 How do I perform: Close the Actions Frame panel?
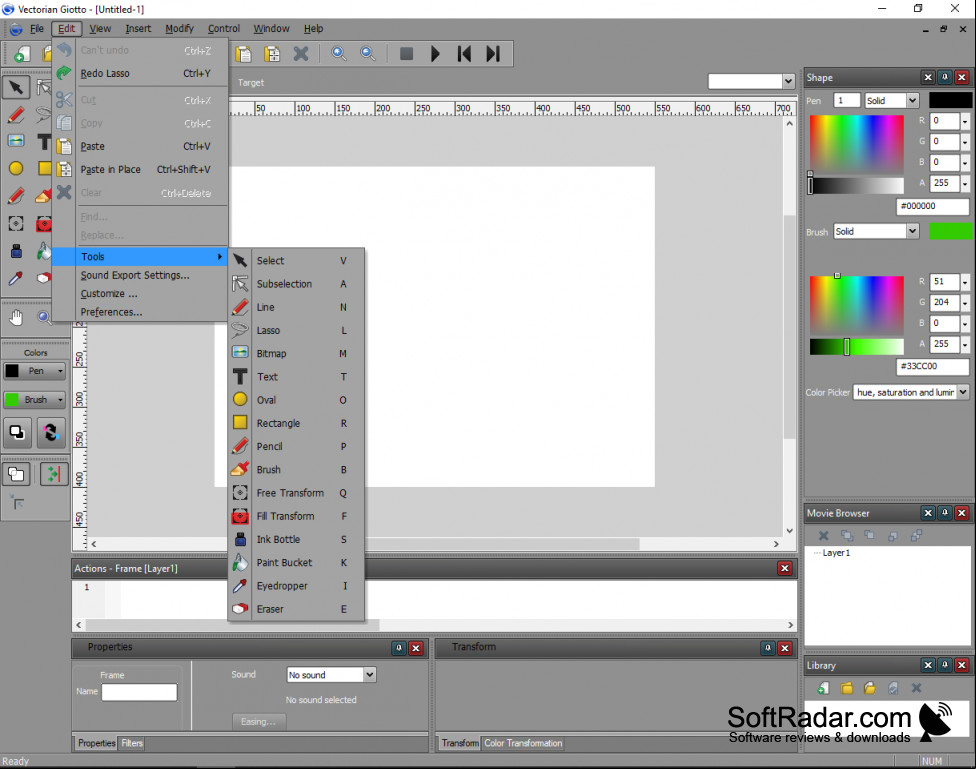pos(785,568)
